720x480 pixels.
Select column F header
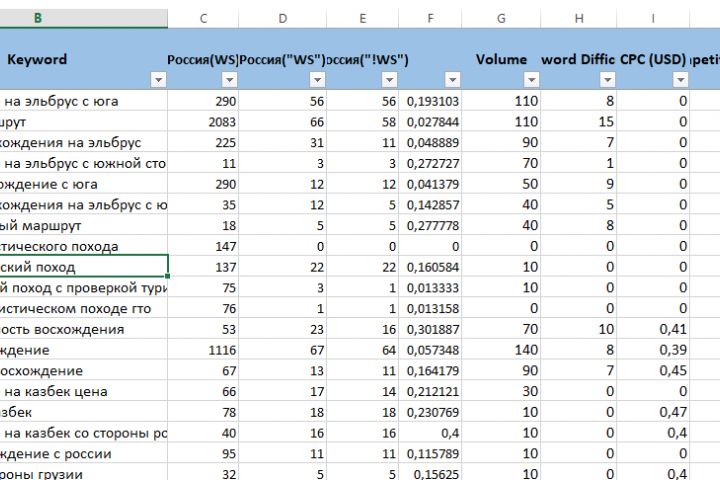pos(430,18)
